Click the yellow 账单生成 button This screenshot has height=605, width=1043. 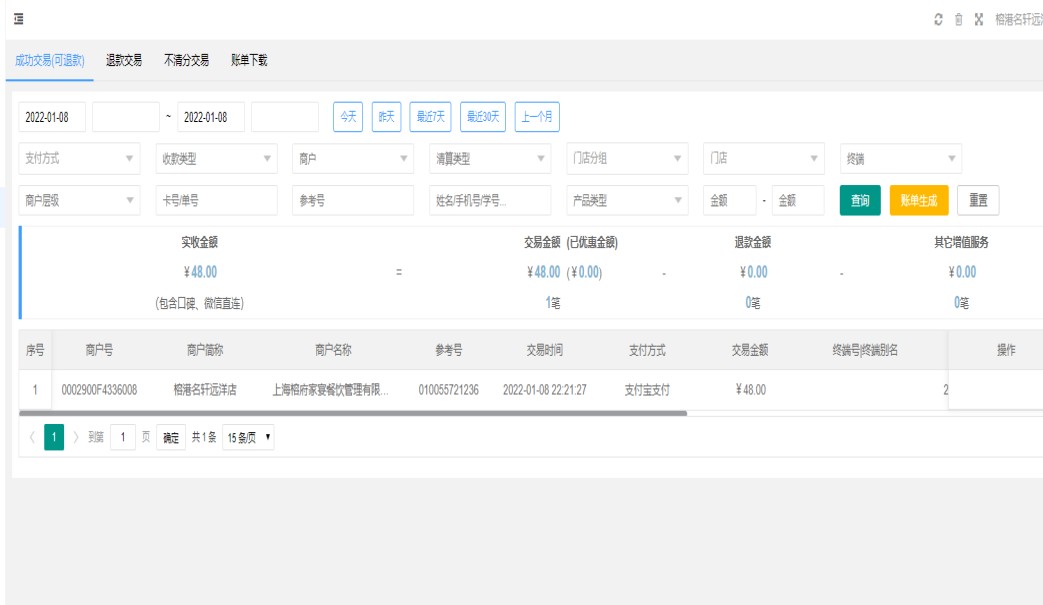[x=918, y=200]
